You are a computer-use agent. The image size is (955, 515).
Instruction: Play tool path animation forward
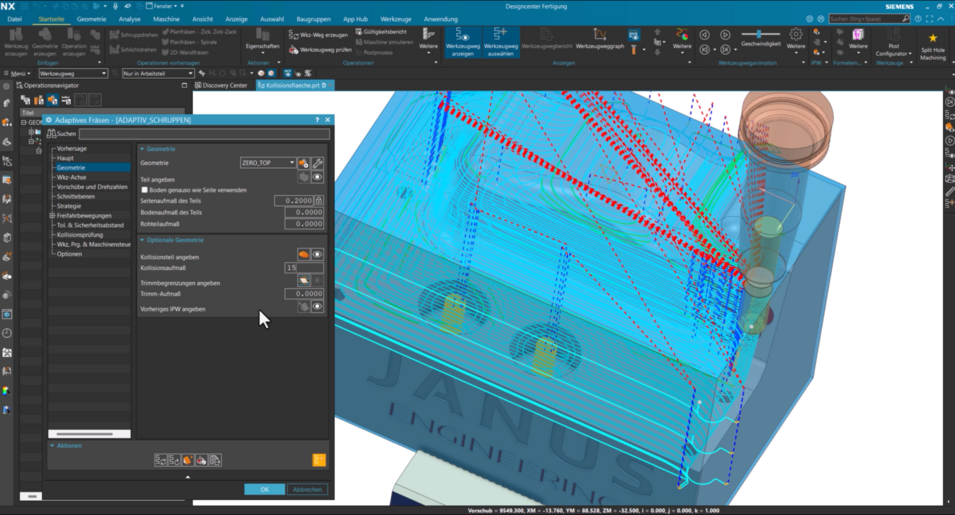725,35
